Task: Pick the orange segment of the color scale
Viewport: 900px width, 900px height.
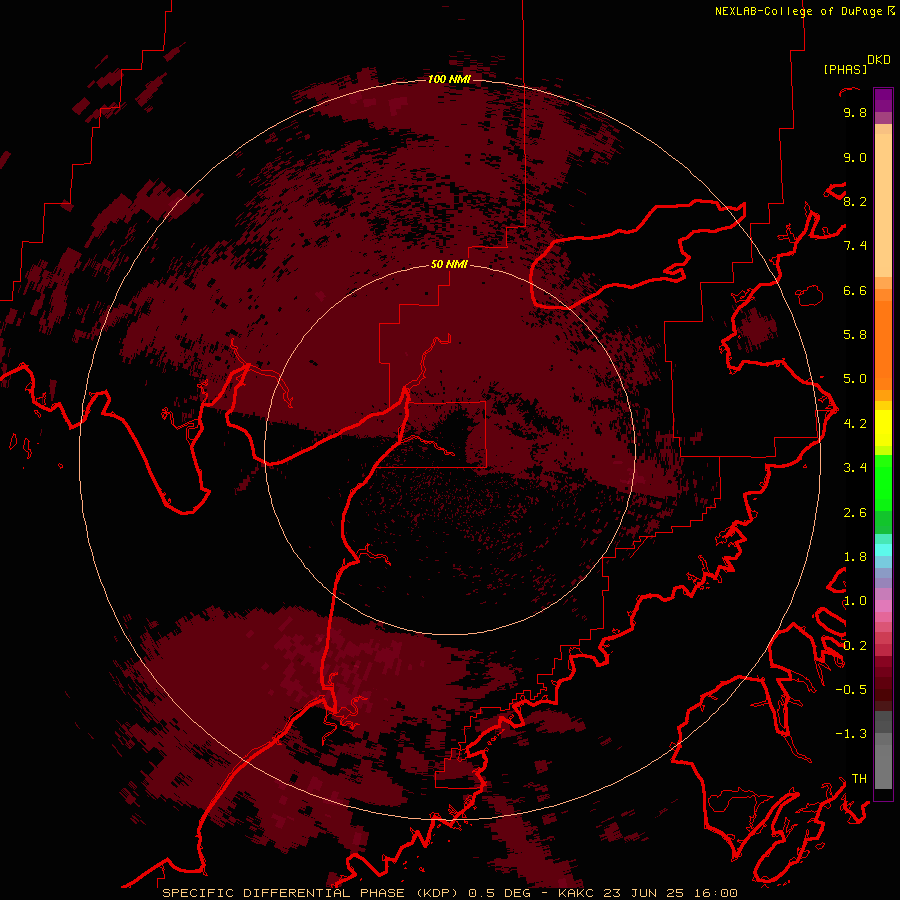Action: pyautogui.click(x=883, y=344)
